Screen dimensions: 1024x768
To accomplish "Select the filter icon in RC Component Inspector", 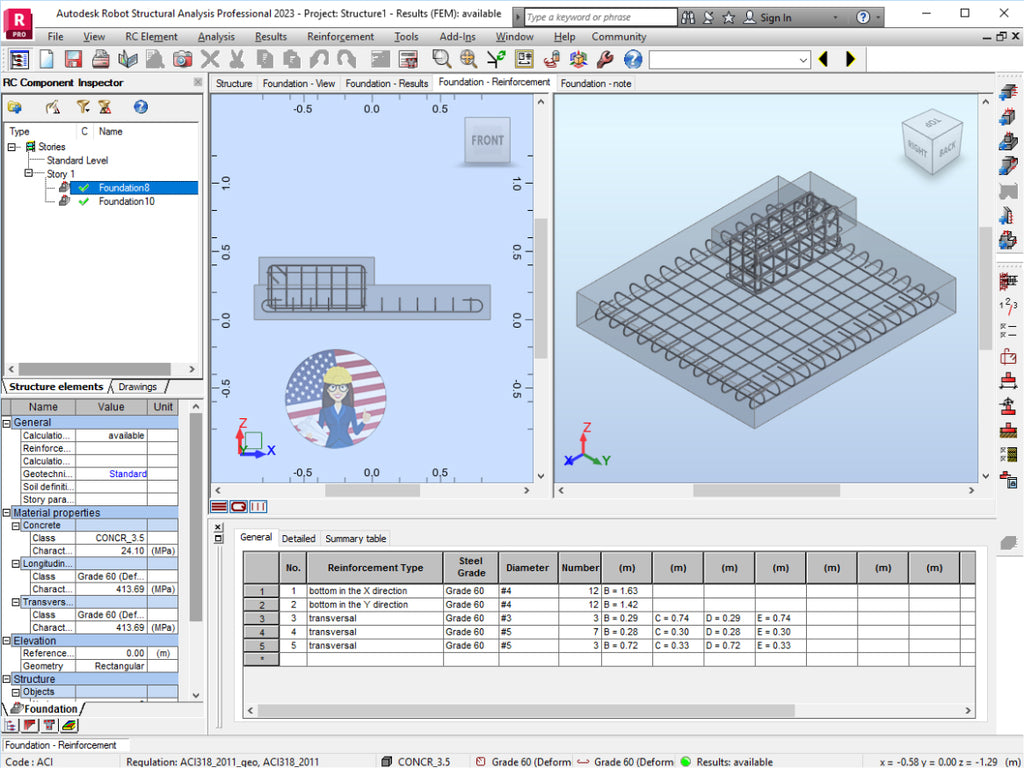I will pos(84,108).
